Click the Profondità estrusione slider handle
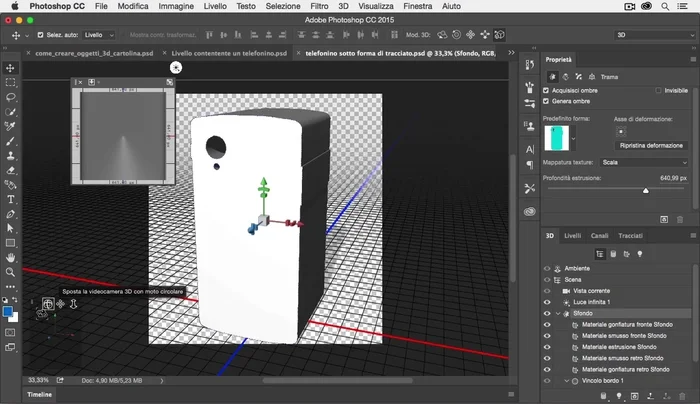 coord(645,189)
